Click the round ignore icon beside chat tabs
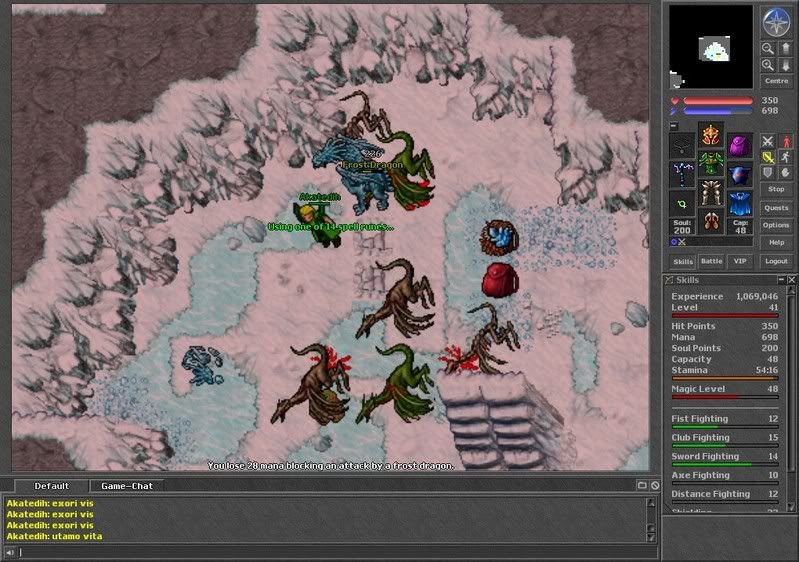Viewport: 799px width, 562px height. (655, 486)
